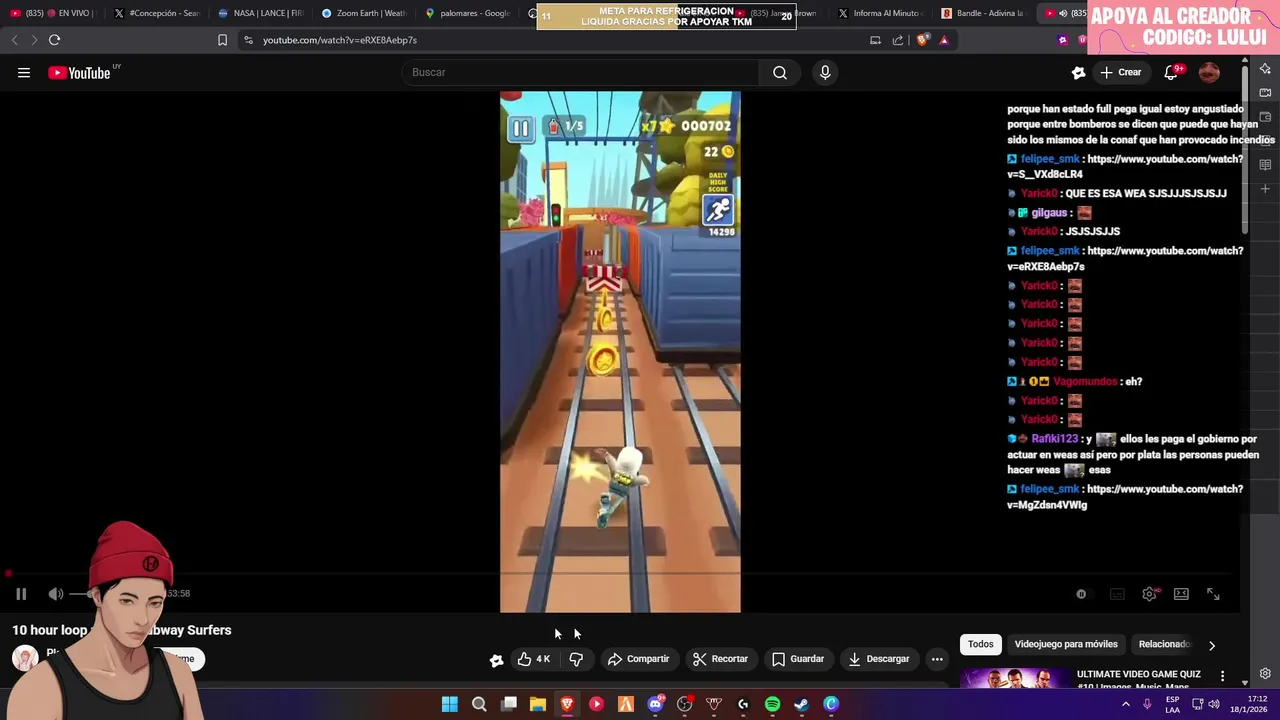Open Ultimate Video Game Quiz thumbnail
This screenshot has width=1280, height=720.
pos(1014,679)
